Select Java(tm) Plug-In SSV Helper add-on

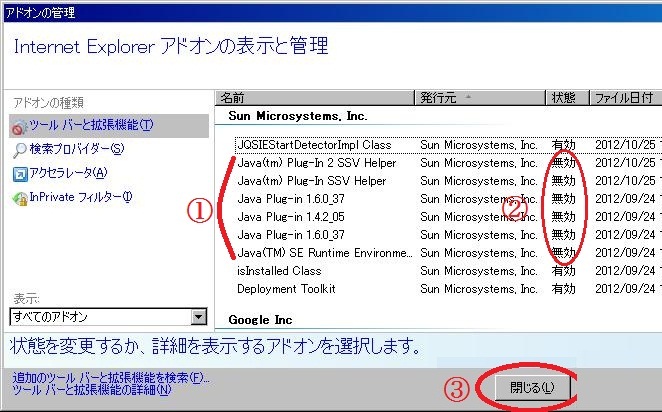click(311, 181)
